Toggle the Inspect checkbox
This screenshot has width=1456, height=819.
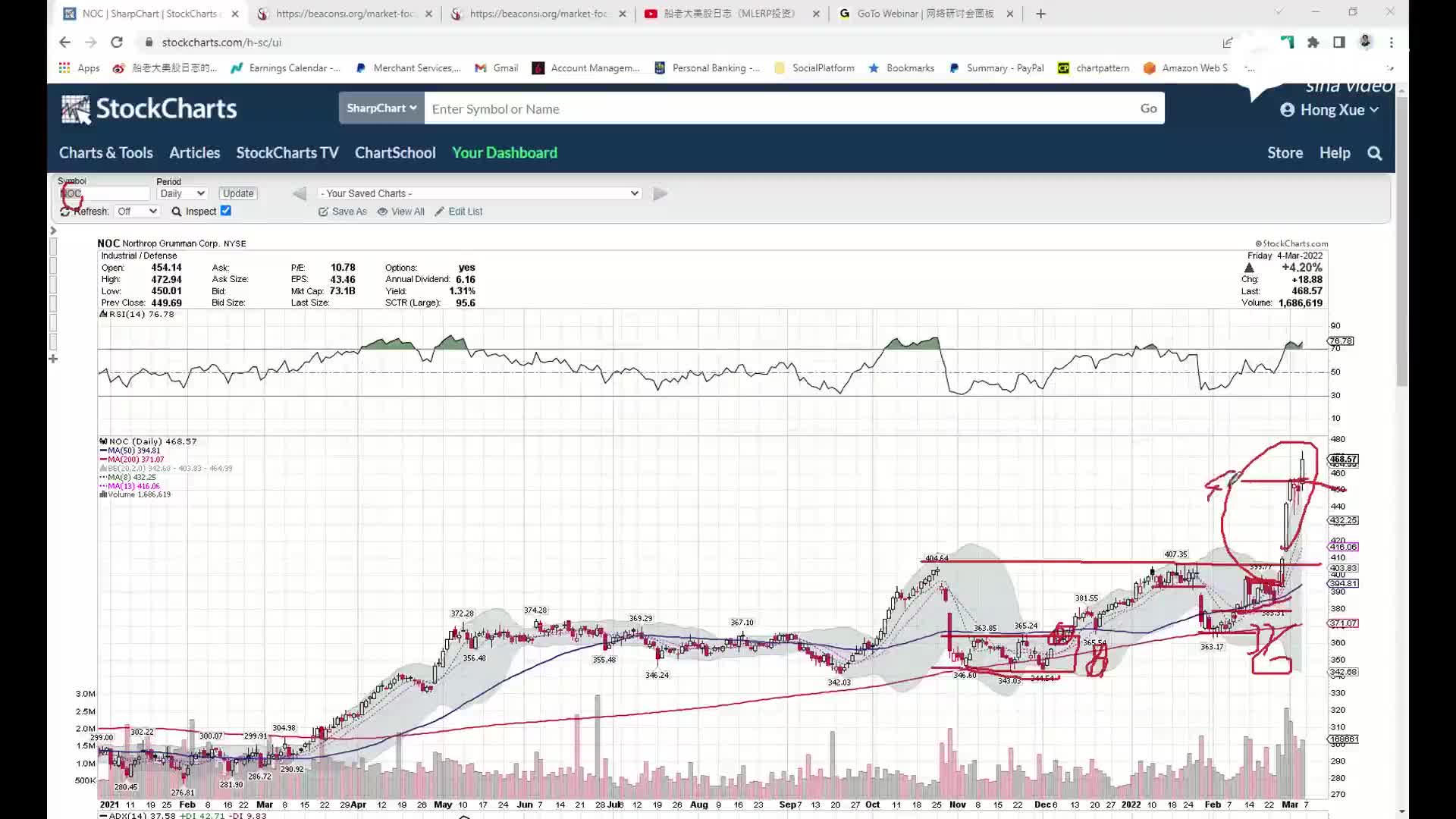[x=226, y=212]
